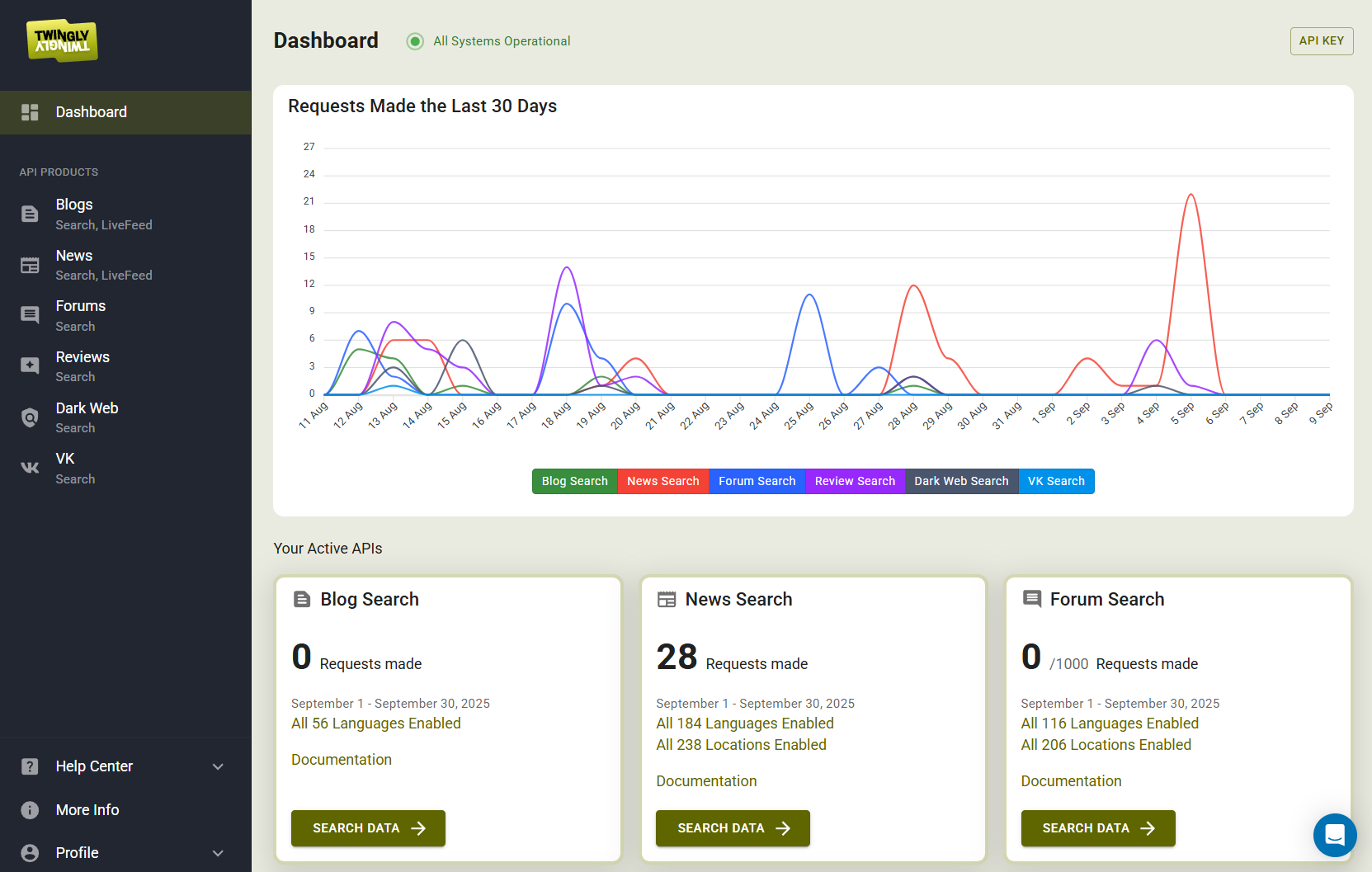Click the VK logo icon
The image size is (1372, 872).
coord(30,468)
